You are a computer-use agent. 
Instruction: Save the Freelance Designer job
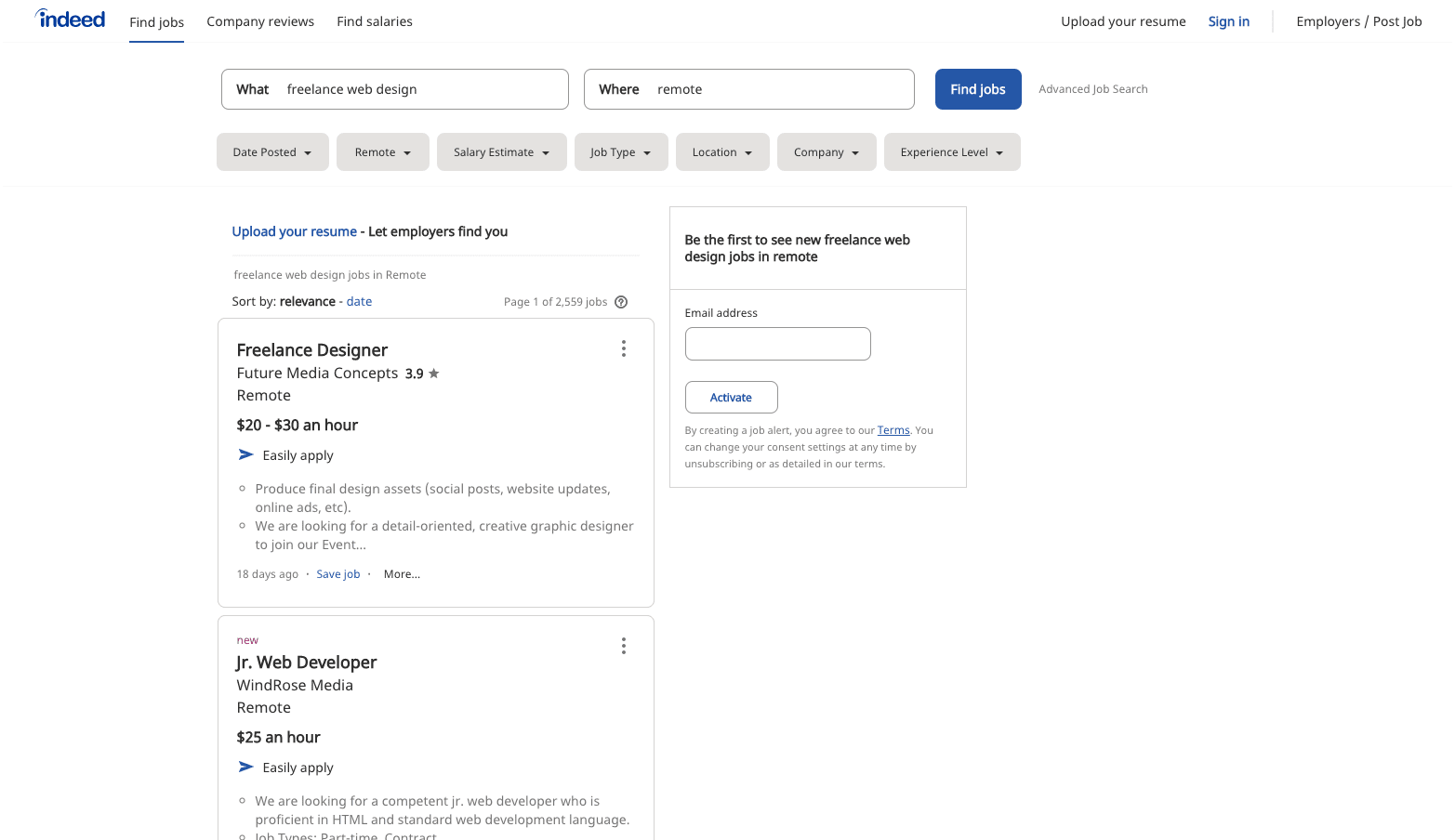[337, 573]
